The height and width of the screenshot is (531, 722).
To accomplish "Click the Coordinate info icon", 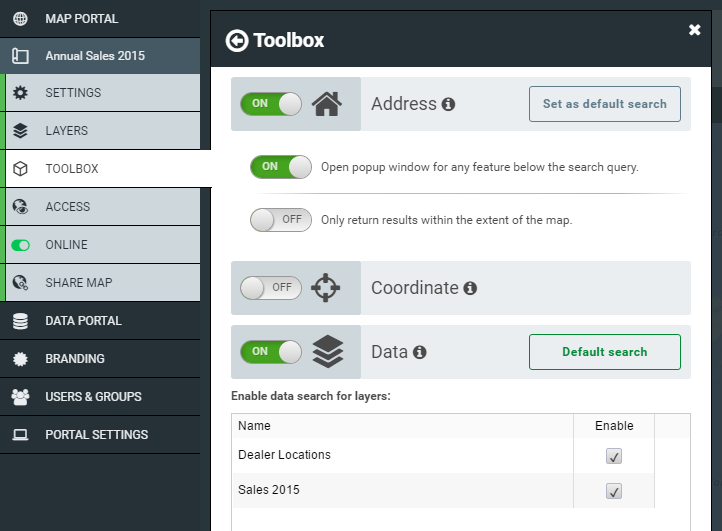I will pos(470,288).
